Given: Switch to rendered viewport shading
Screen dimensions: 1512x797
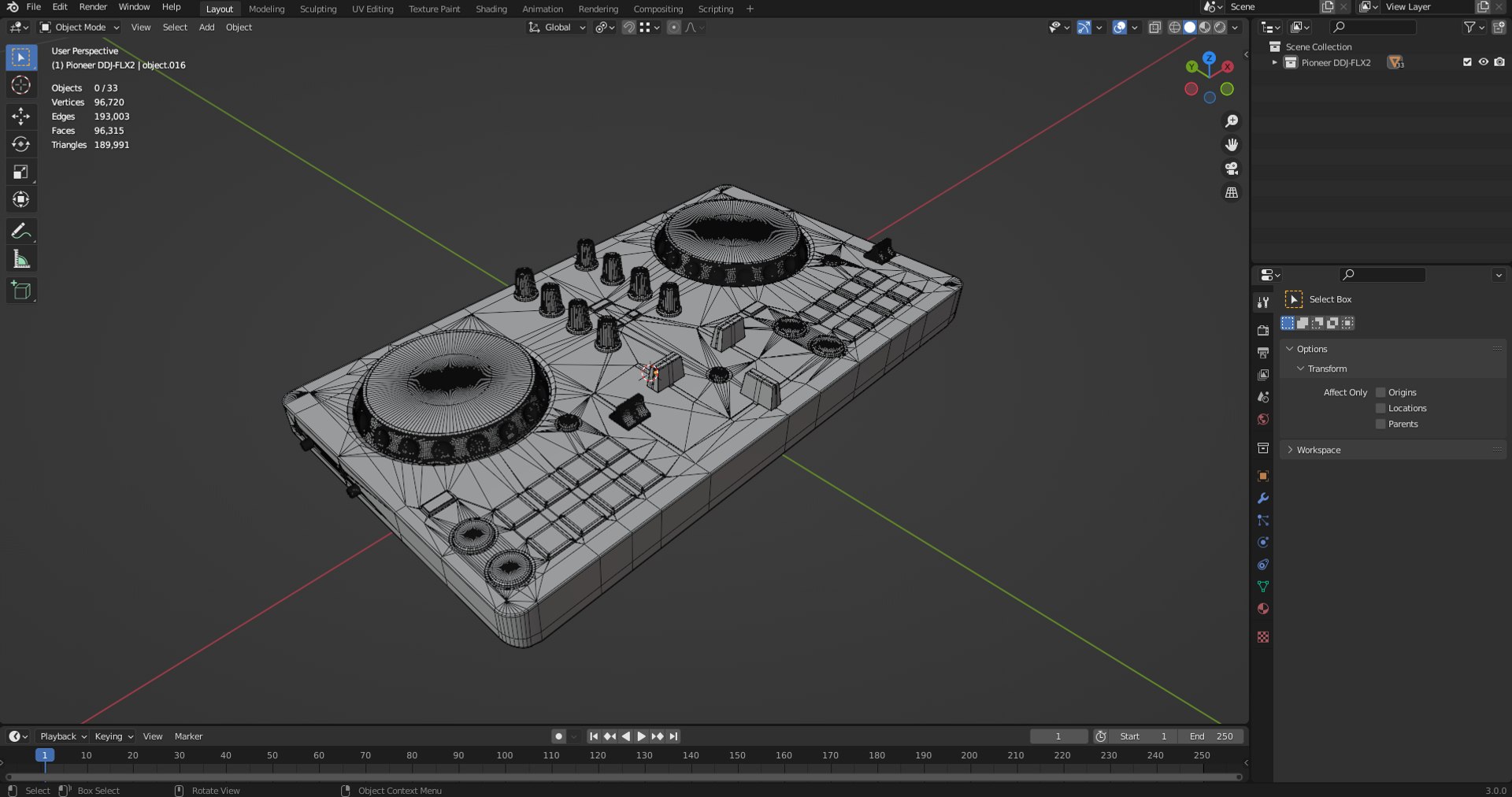Looking at the screenshot, I should (x=1220, y=28).
